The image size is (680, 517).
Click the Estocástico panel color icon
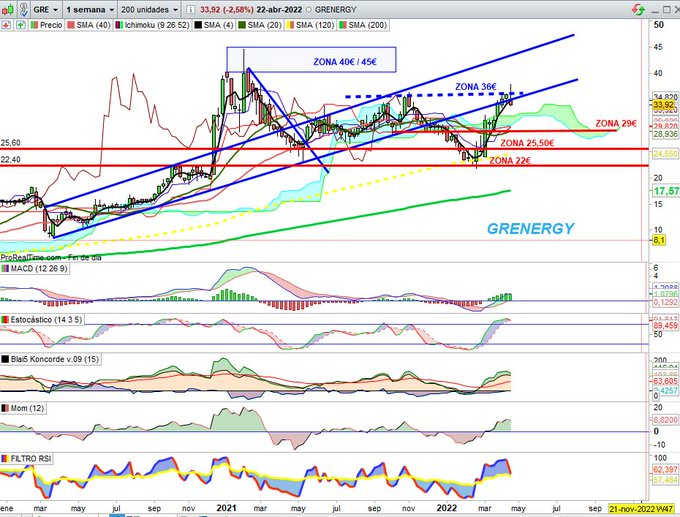click(5, 320)
